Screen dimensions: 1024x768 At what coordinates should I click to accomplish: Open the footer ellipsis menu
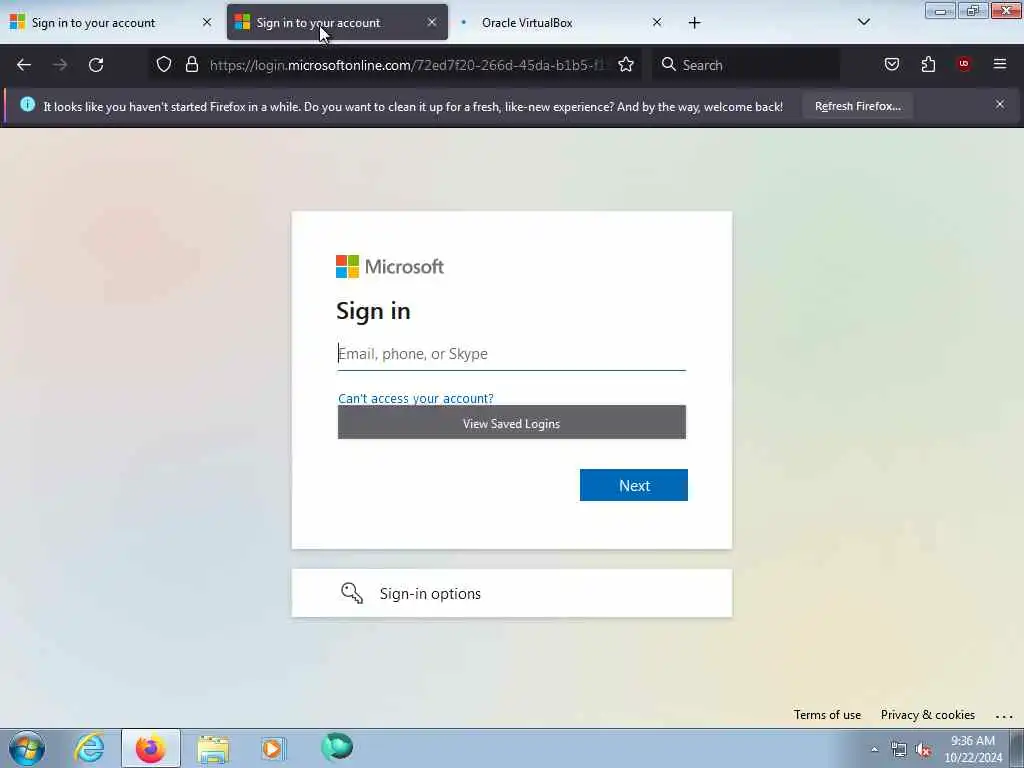(1004, 716)
